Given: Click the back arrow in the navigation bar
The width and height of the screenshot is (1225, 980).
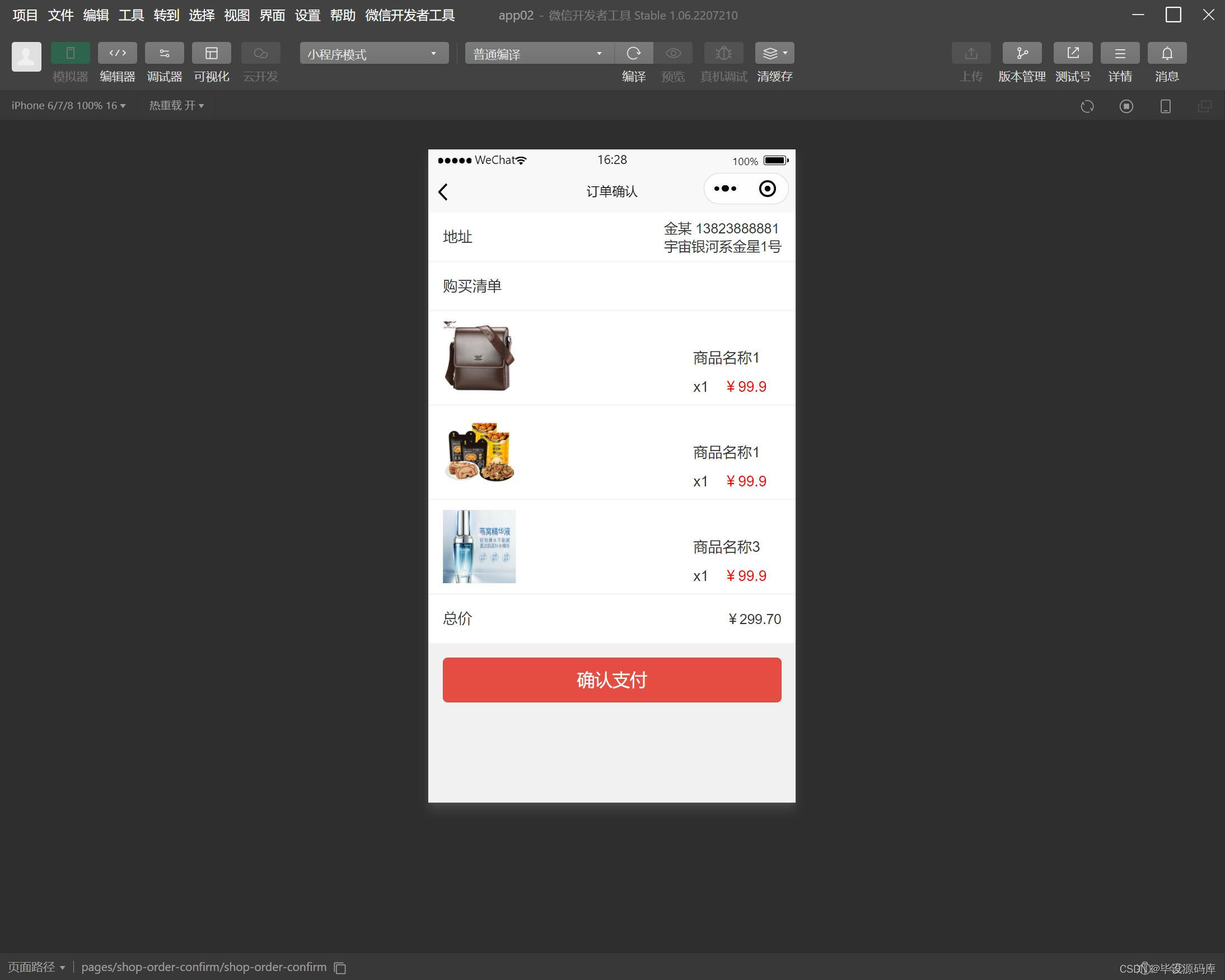Looking at the screenshot, I should [x=443, y=192].
